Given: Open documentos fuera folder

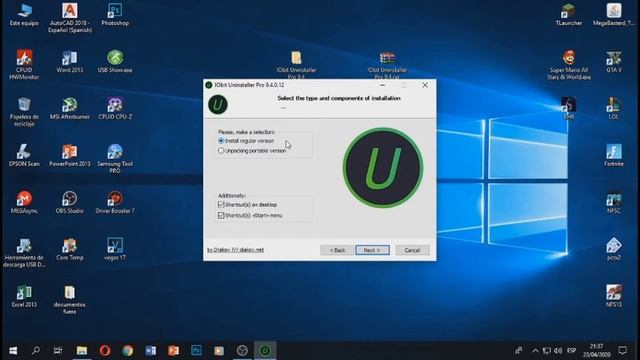Looking at the screenshot, I should tap(70, 300).
